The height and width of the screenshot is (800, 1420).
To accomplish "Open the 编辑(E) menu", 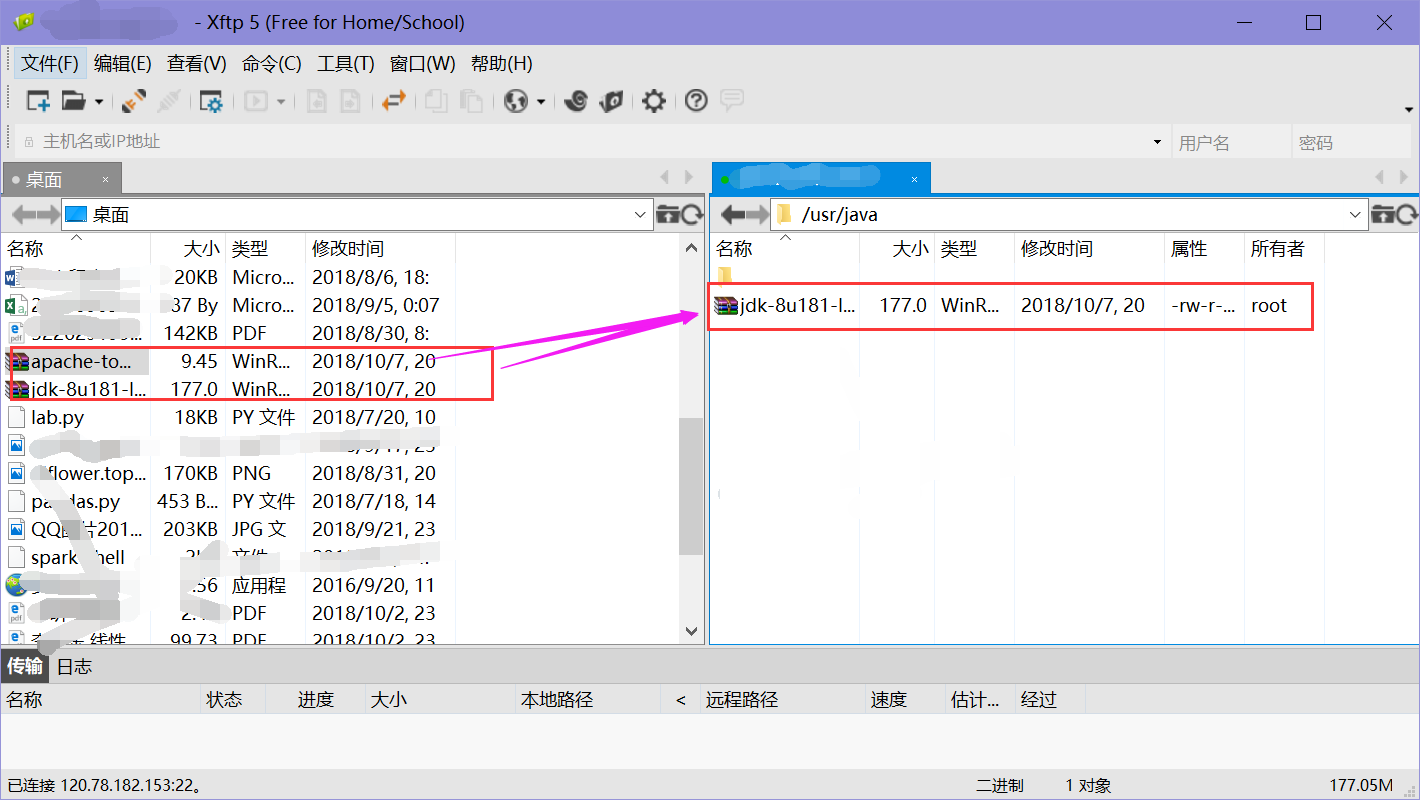I will click(x=123, y=64).
